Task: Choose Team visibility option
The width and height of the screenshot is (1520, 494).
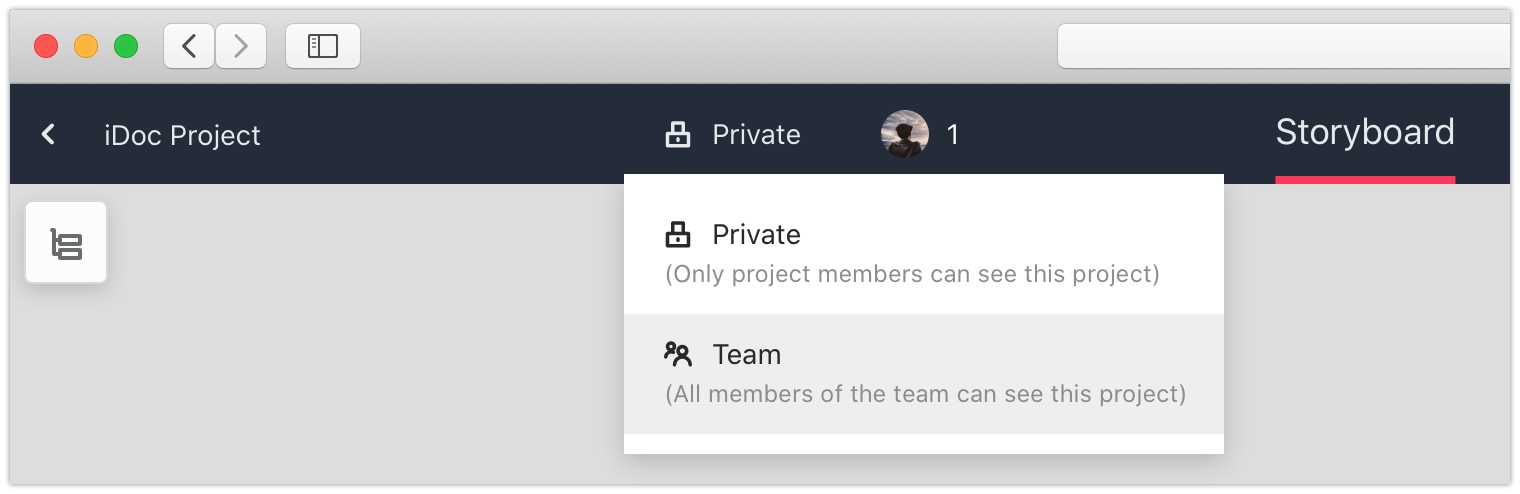Action: pyautogui.click(x=924, y=374)
